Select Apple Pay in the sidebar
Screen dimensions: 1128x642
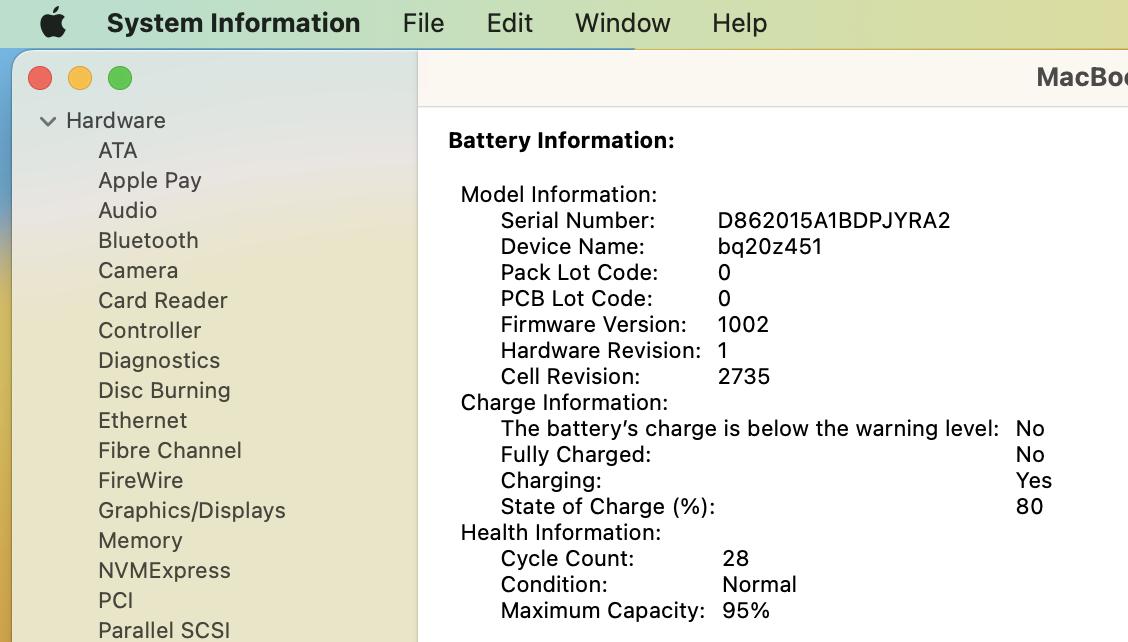click(x=150, y=180)
